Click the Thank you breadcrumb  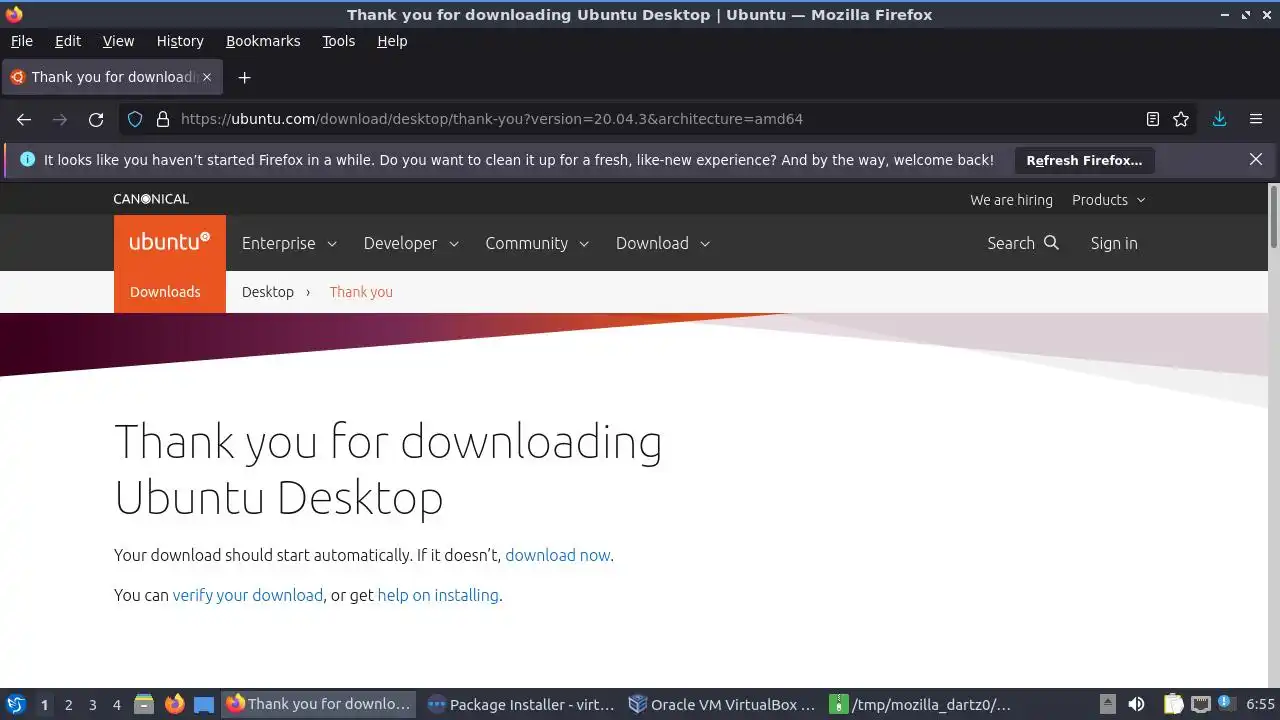pyautogui.click(x=361, y=292)
